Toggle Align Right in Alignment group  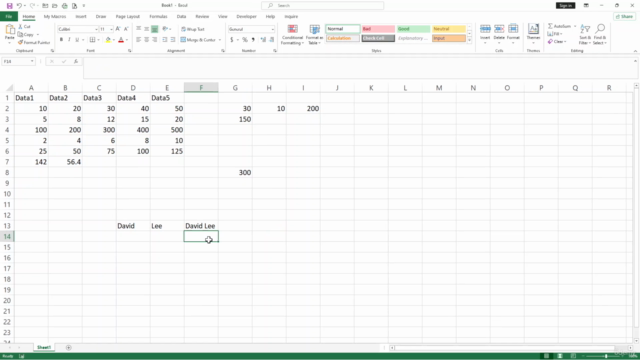[154, 40]
